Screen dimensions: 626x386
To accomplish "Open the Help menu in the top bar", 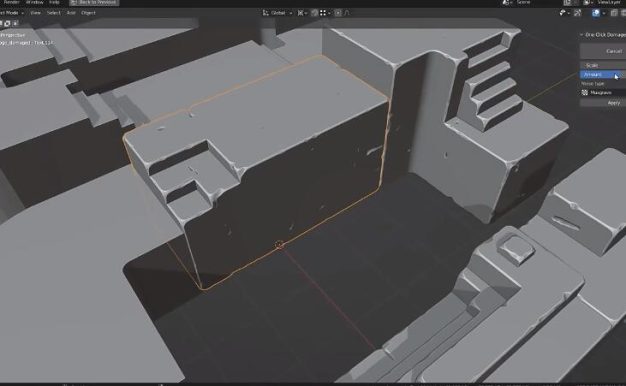I will tap(54, 2).
